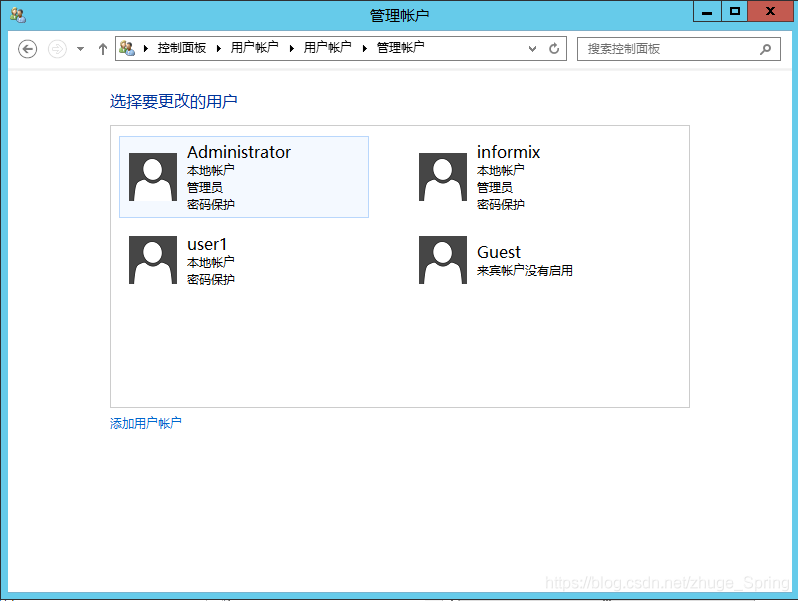Open the Administrator account name

[x=239, y=152]
